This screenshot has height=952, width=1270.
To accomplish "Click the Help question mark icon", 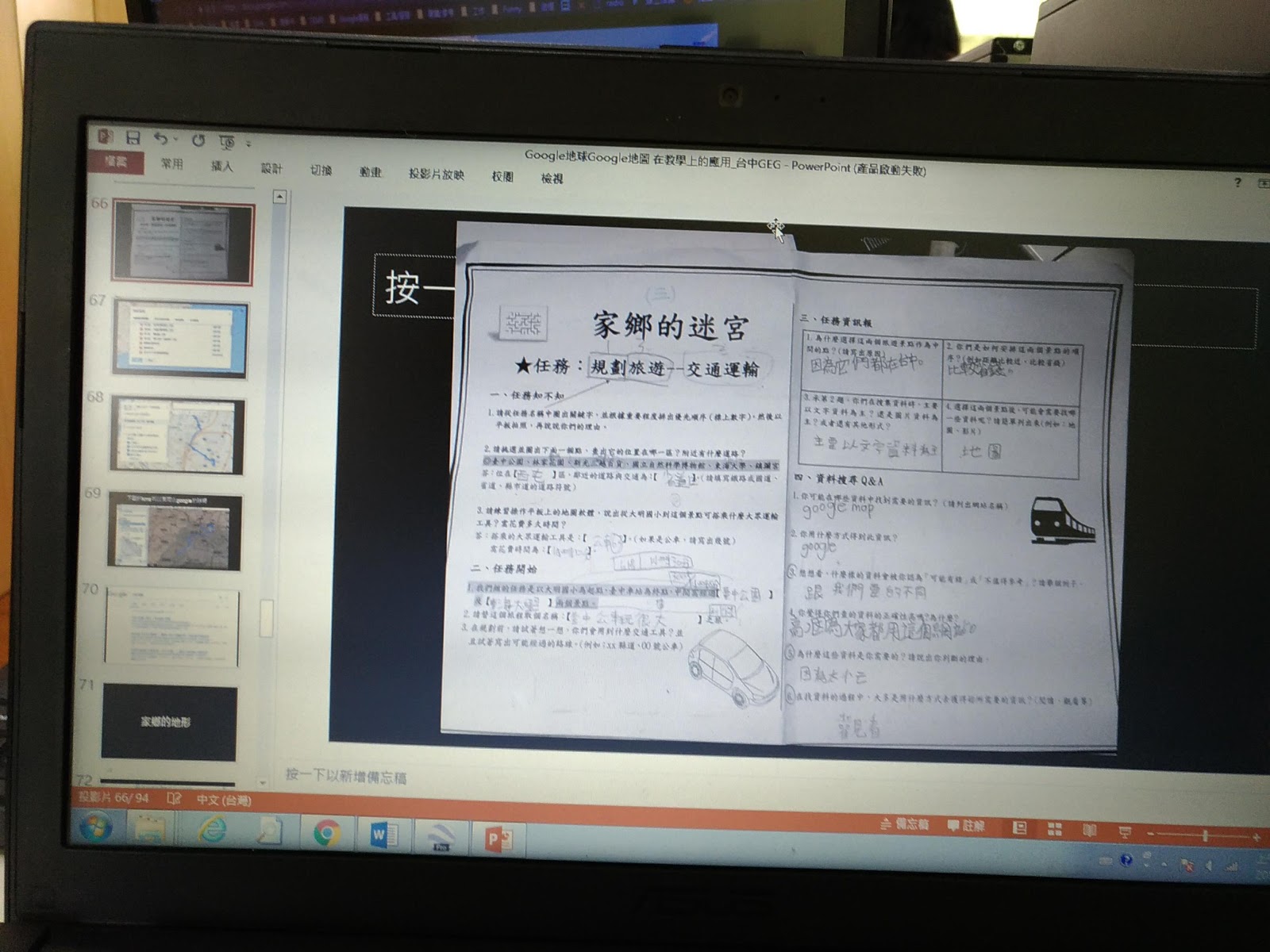I will (1237, 182).
